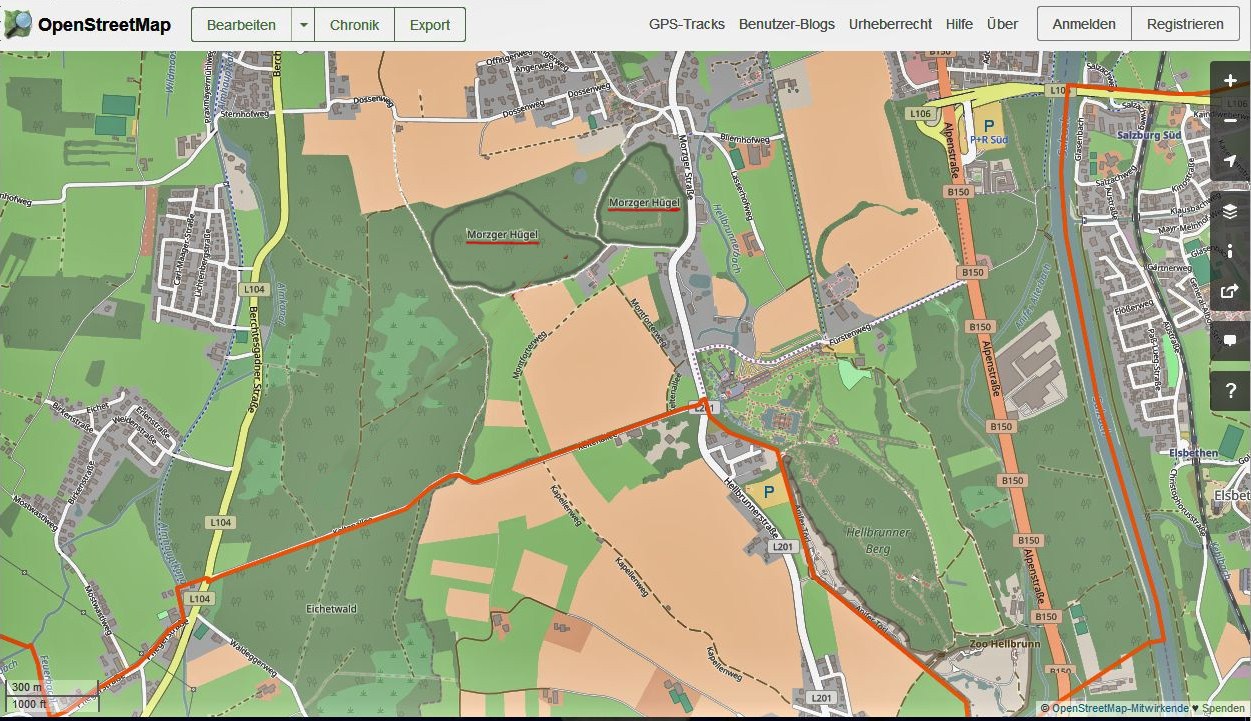Zoom in with the plus button

pos(1230,81)
